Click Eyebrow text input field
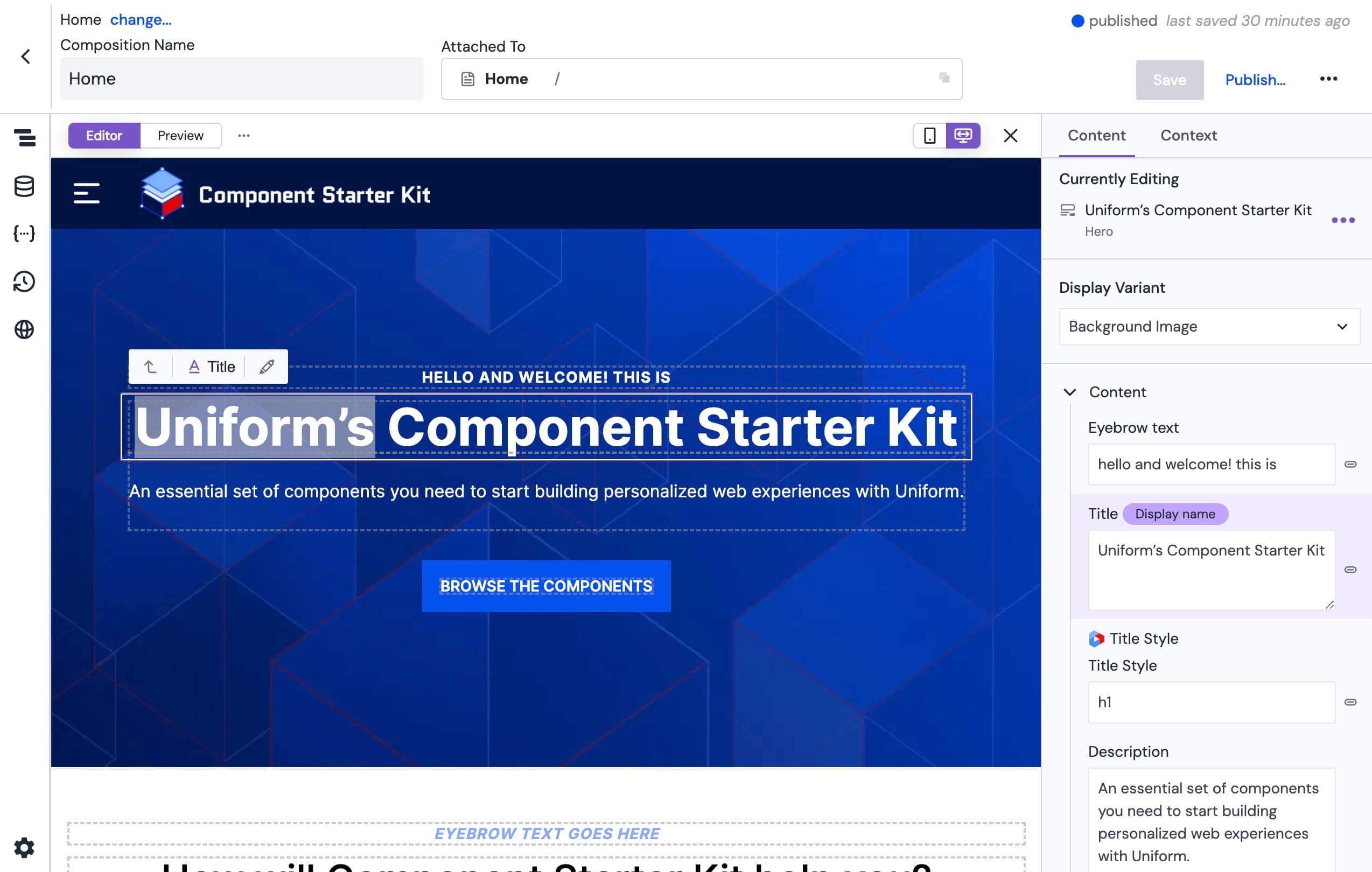The width and height of the screenshot is (1372, 872). coord(1212,464)
